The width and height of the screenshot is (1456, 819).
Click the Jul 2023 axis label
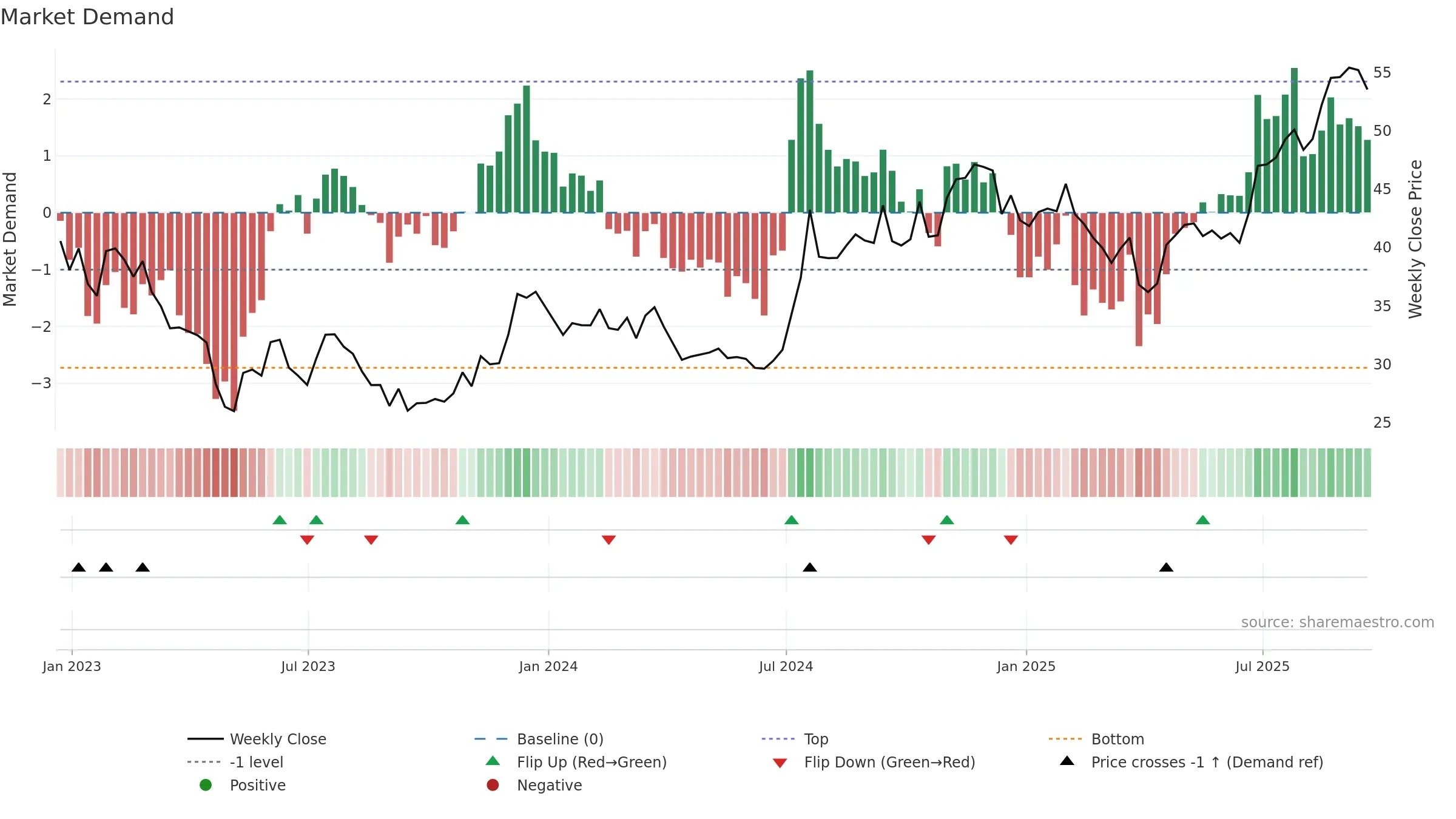pyautogui.click(x=308, y=666)
